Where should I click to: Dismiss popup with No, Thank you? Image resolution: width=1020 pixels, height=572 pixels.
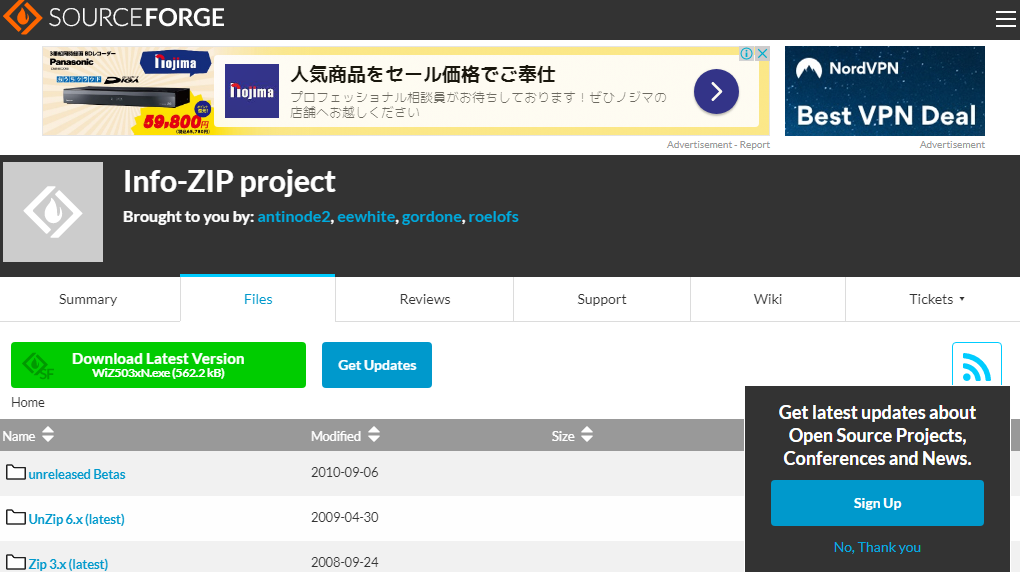tap(877, 547)
